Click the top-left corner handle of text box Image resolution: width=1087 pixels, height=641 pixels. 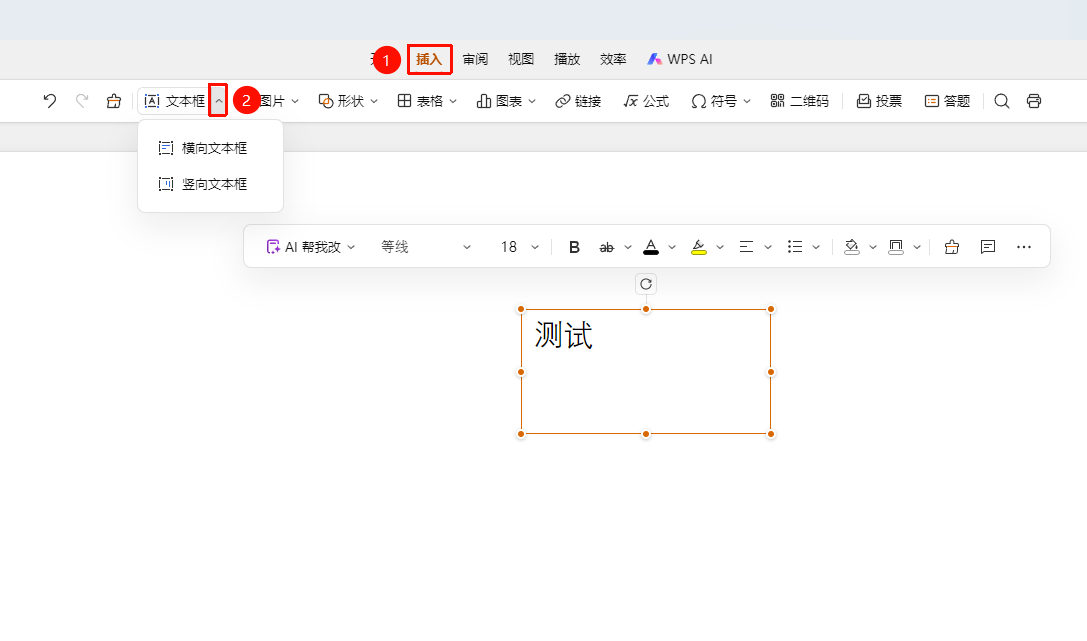click(521, 309)
